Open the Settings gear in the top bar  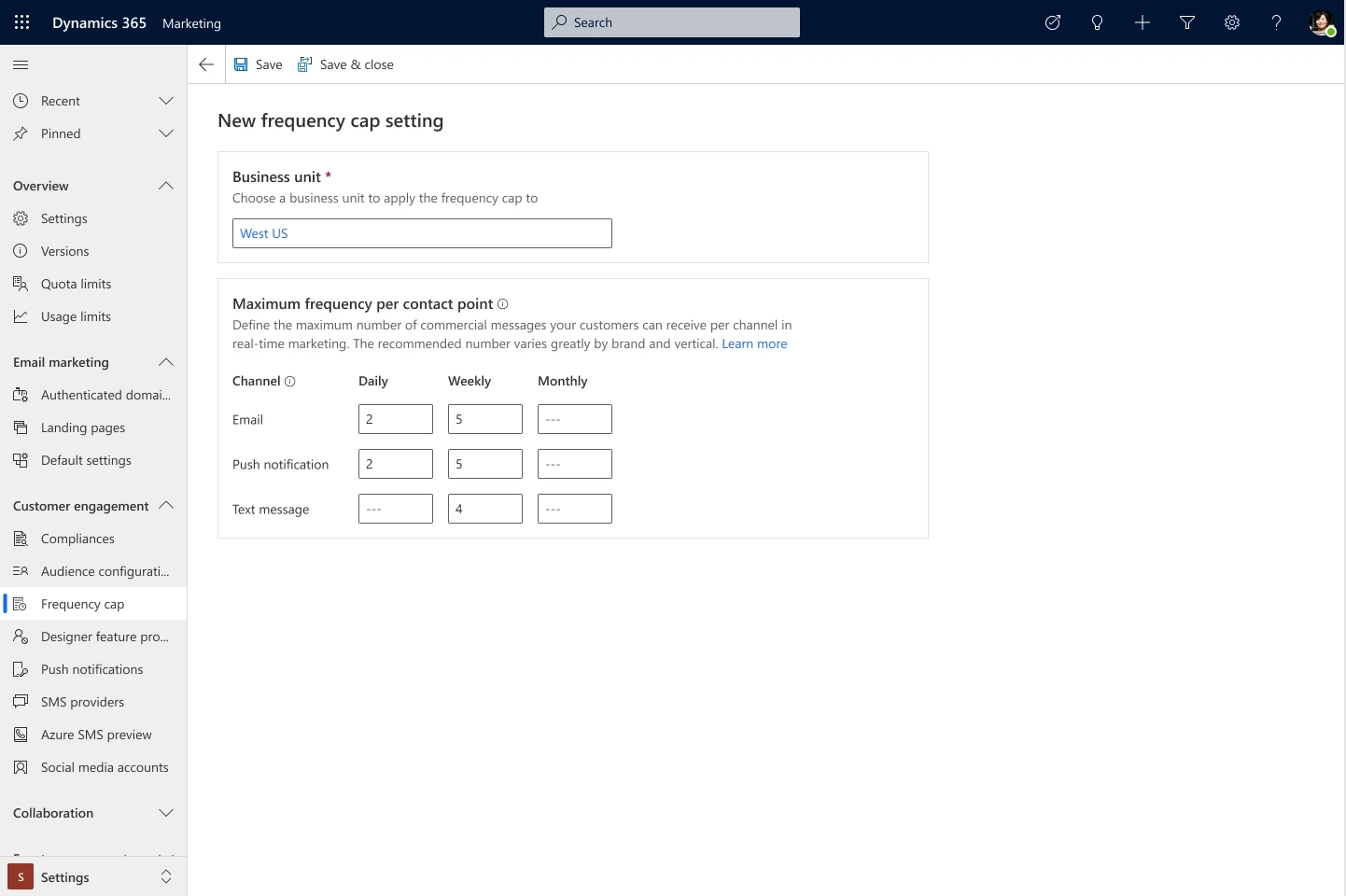click(x=1232, y=22)
